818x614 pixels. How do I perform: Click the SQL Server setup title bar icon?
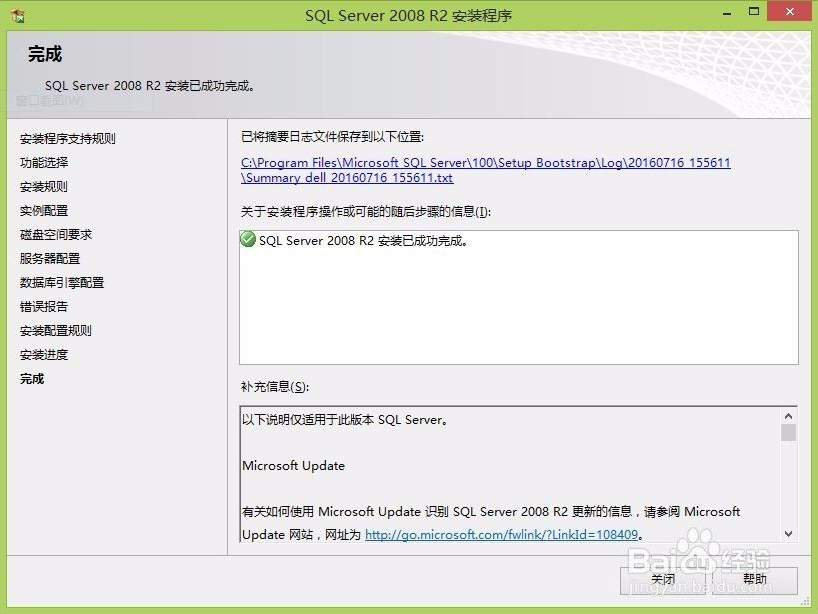click(x=17, y=16)
